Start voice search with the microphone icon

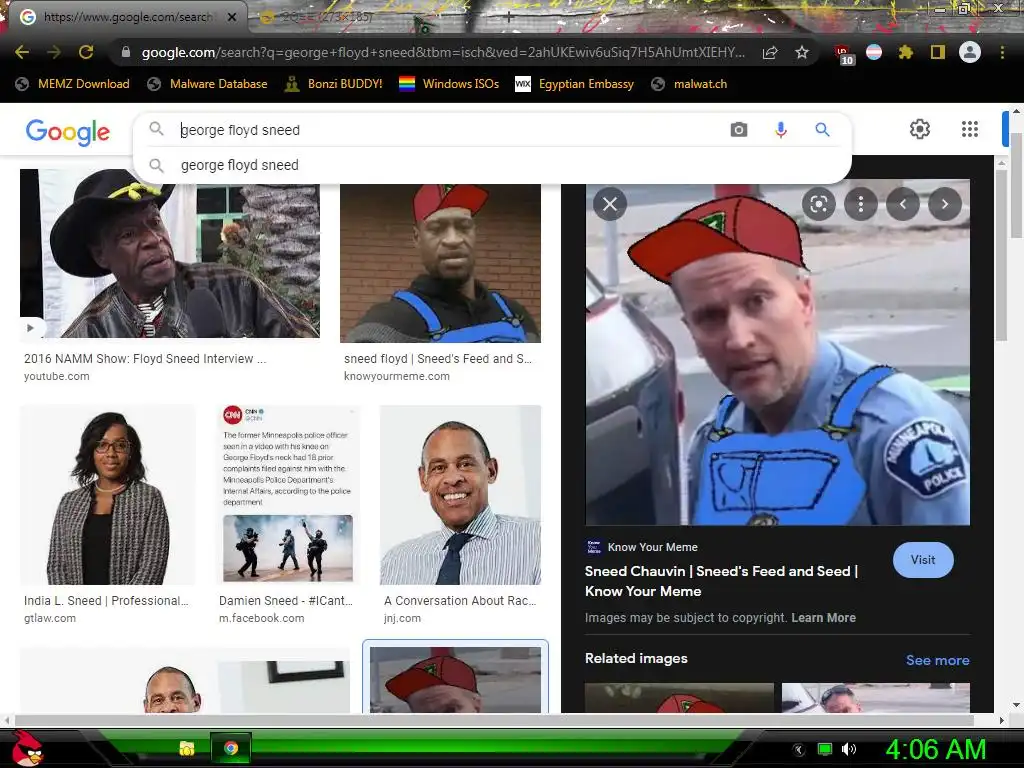pyautogui.click(x=780, y=130)
